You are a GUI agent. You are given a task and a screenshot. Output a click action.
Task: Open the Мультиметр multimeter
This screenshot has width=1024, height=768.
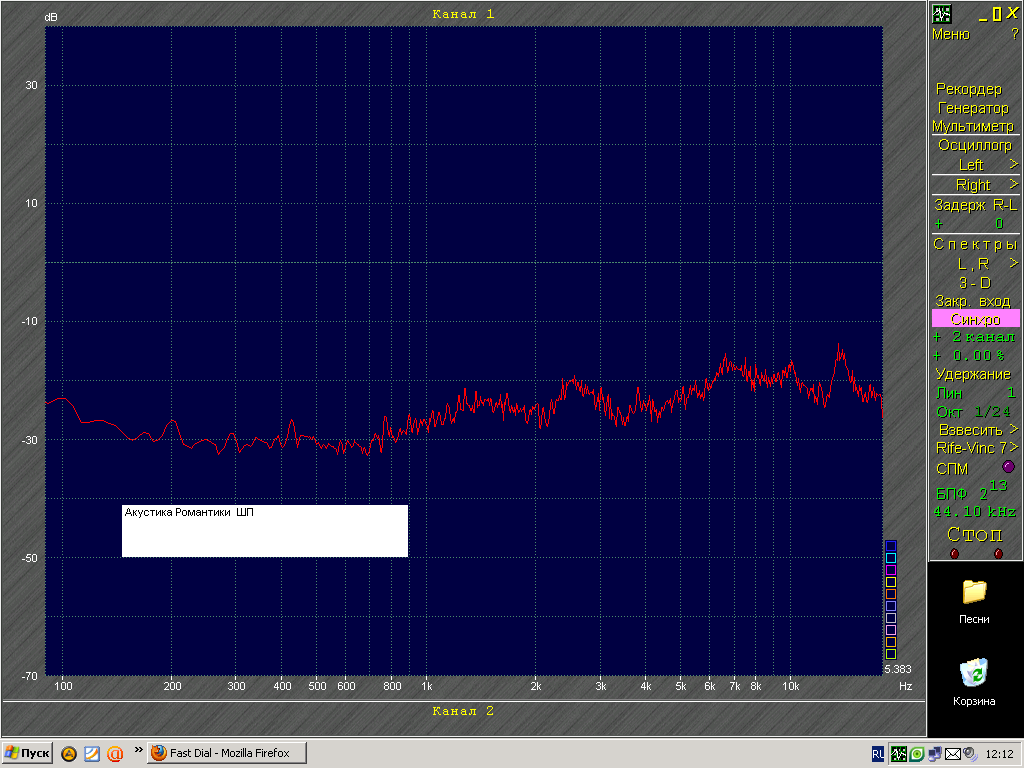(x=973, y=126)
